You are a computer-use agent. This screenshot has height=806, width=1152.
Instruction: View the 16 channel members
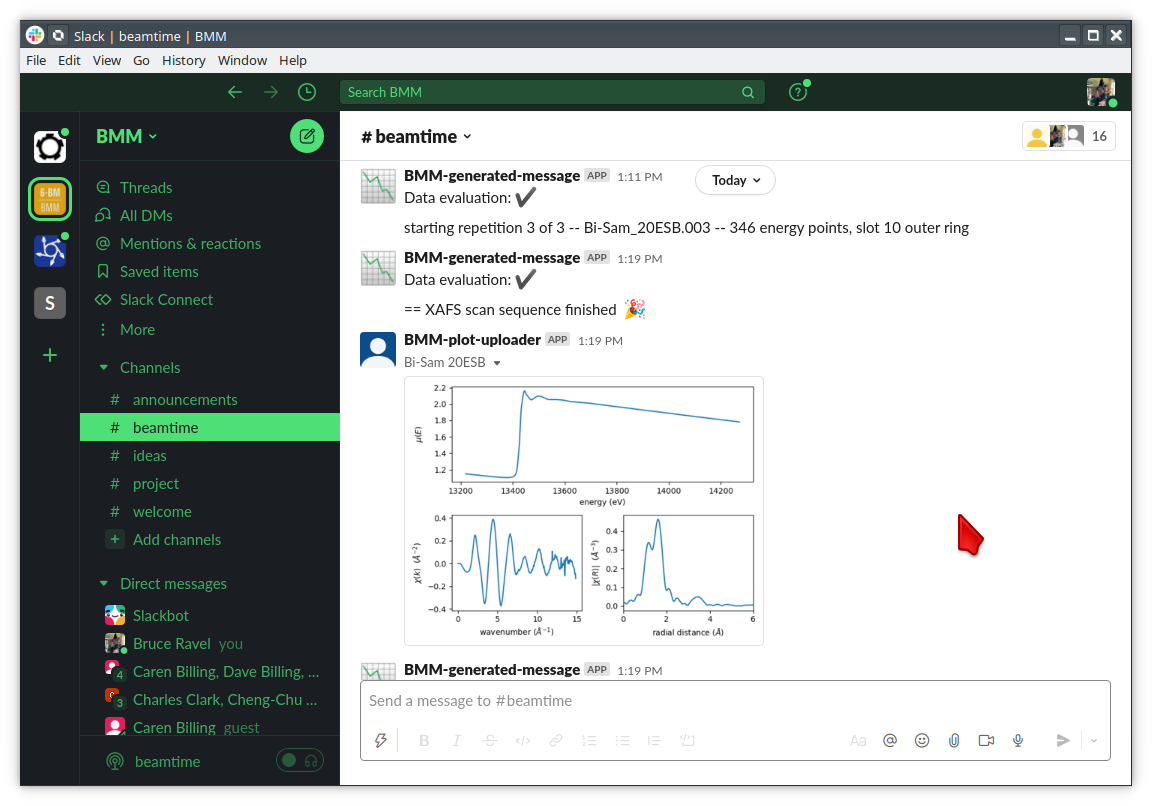coord(1069,136)
